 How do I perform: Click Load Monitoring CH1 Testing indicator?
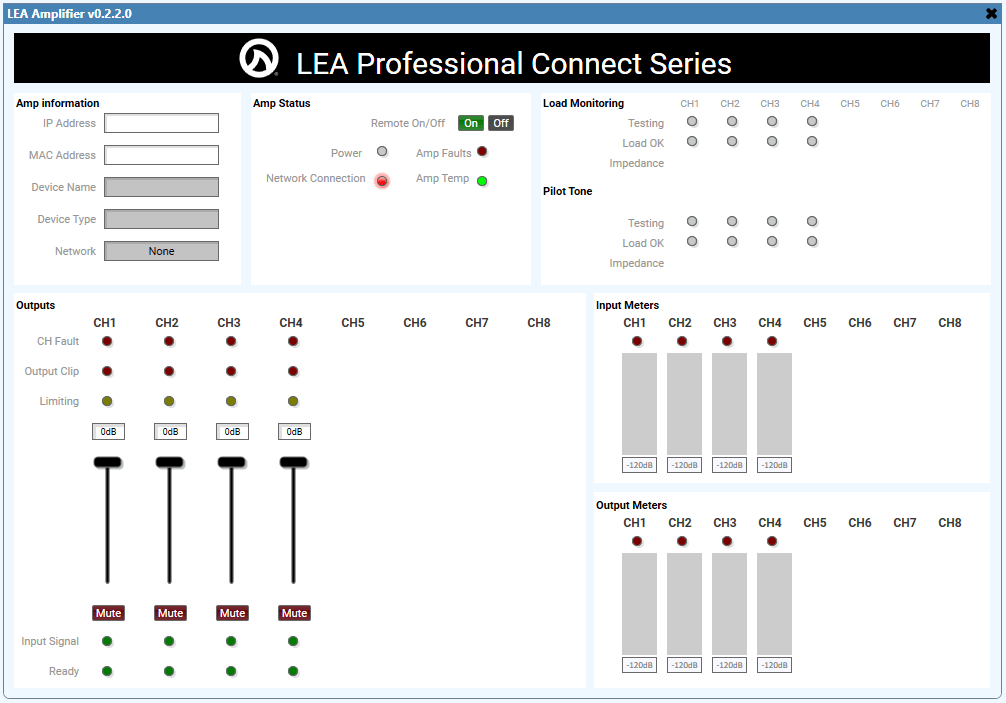[x=692, y=121]
